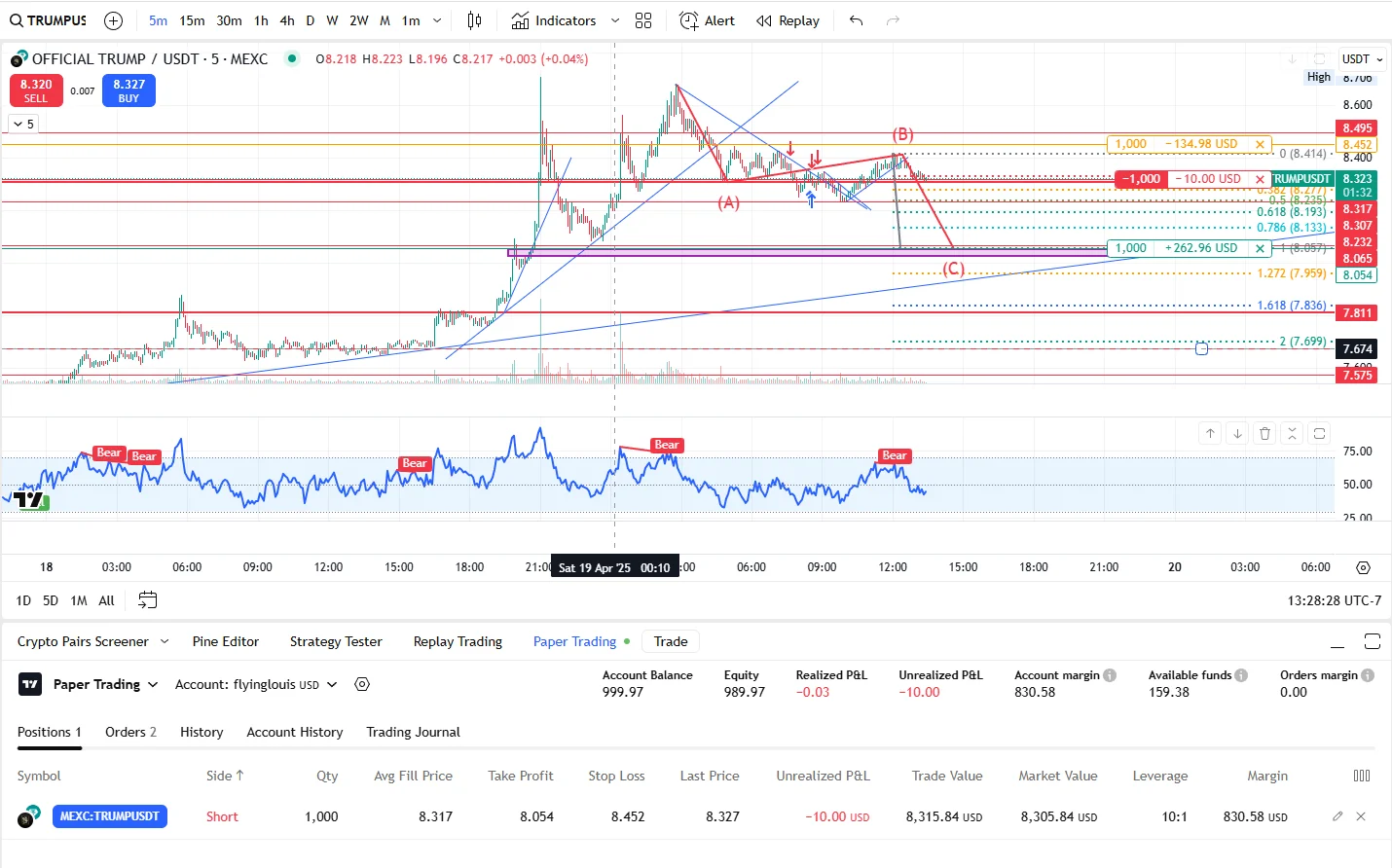Click the Alert button
1392x868 pixels.
[707, 20]
